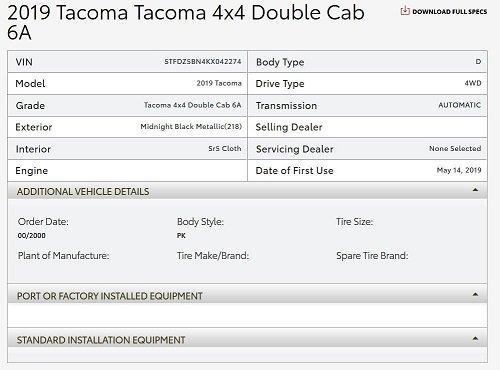Click the Order Date value 00/2000
This screenshot has width=500, height=370.
[32, 235]
